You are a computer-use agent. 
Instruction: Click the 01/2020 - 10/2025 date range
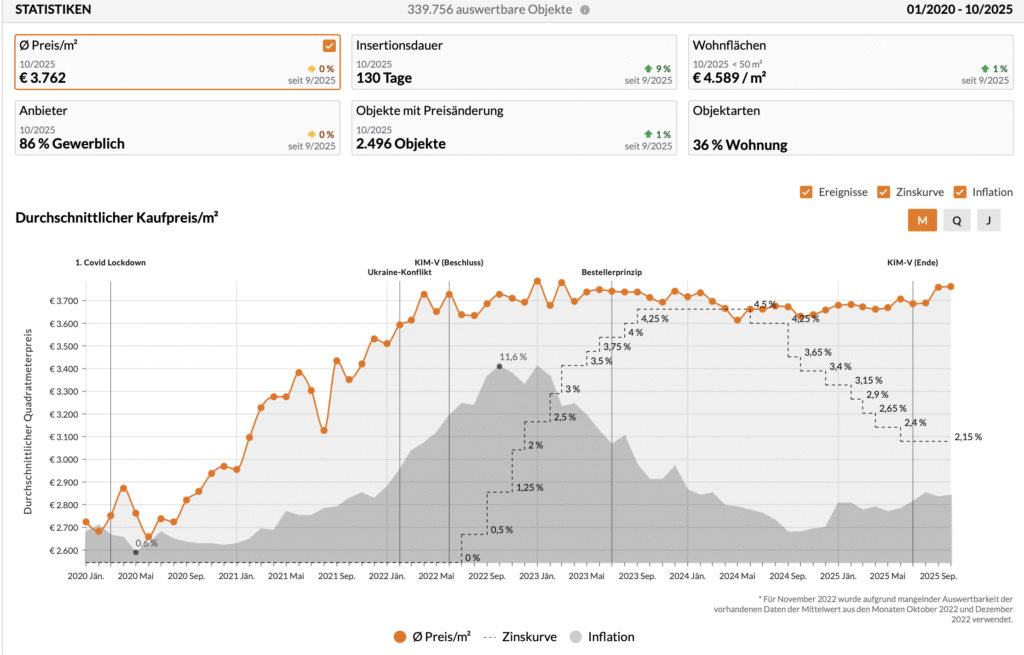(959, 10)
